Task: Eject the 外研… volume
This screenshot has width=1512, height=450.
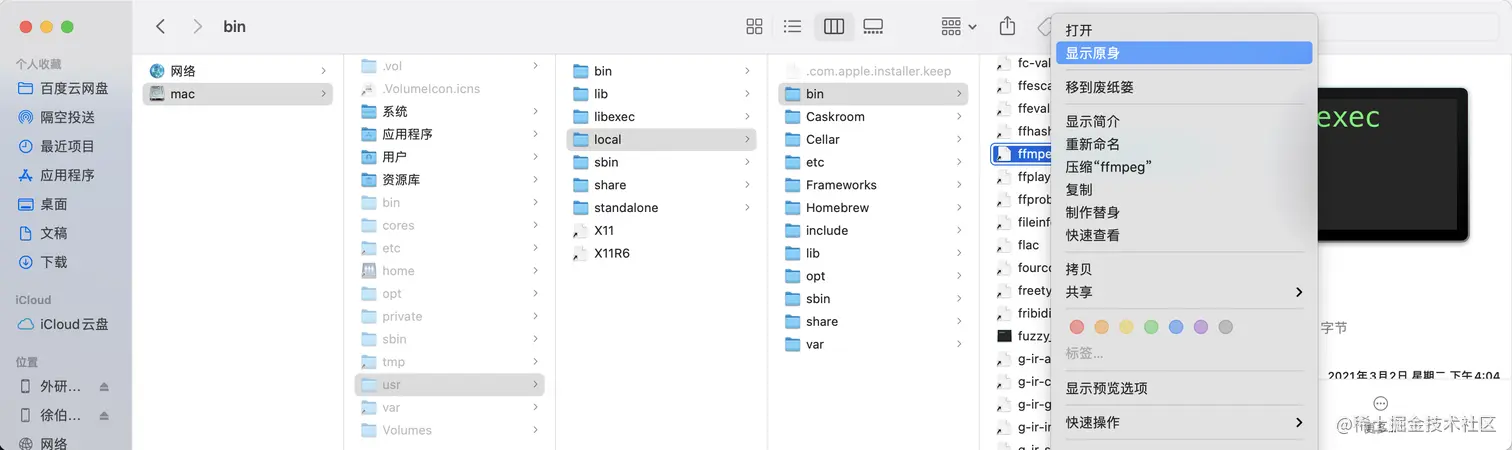Action: pyautogui.click(x=104, y=386)
